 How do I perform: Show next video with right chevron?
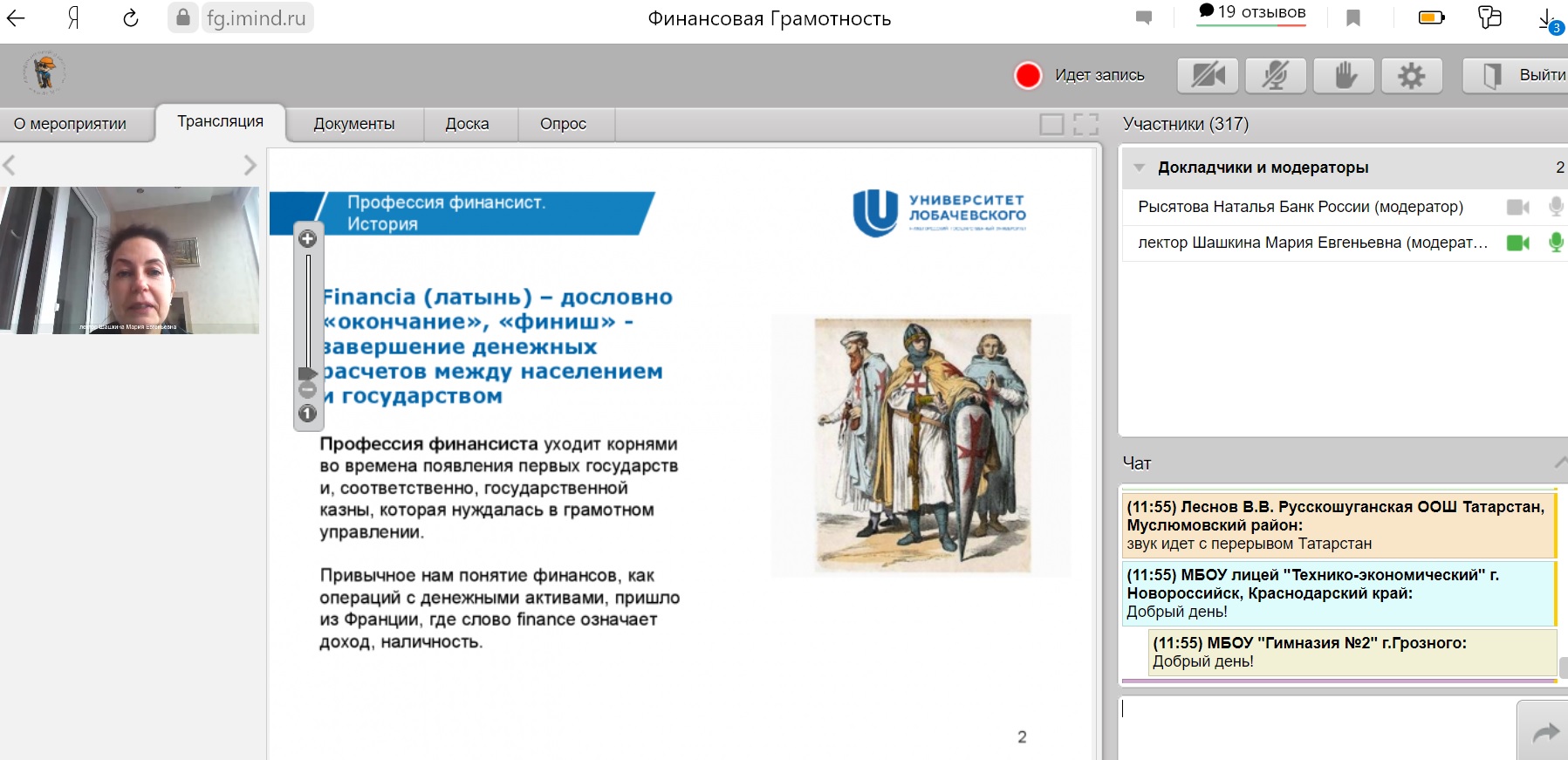coord(250,165)
